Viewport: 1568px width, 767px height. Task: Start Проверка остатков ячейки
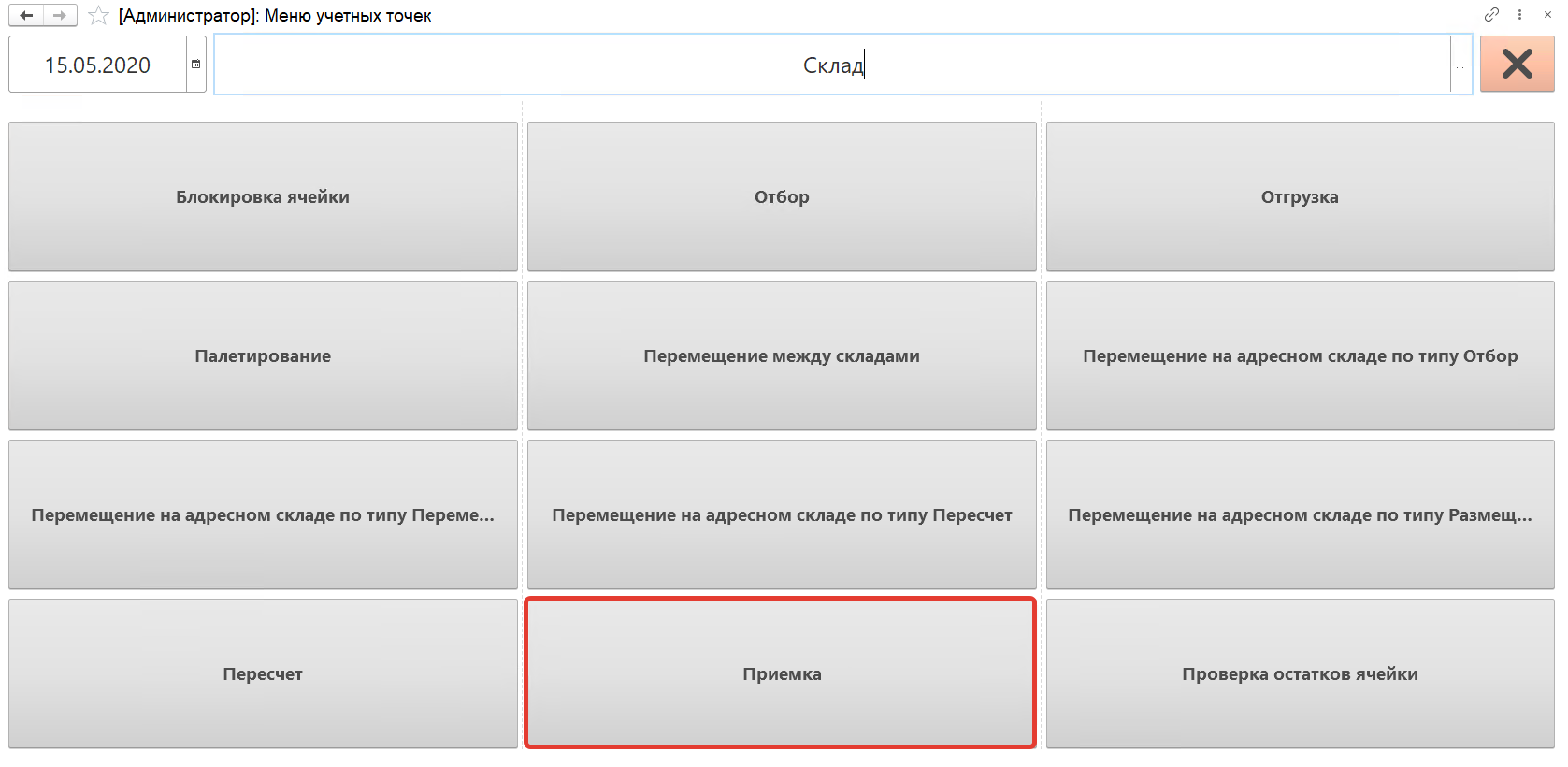click(1300, 673)
